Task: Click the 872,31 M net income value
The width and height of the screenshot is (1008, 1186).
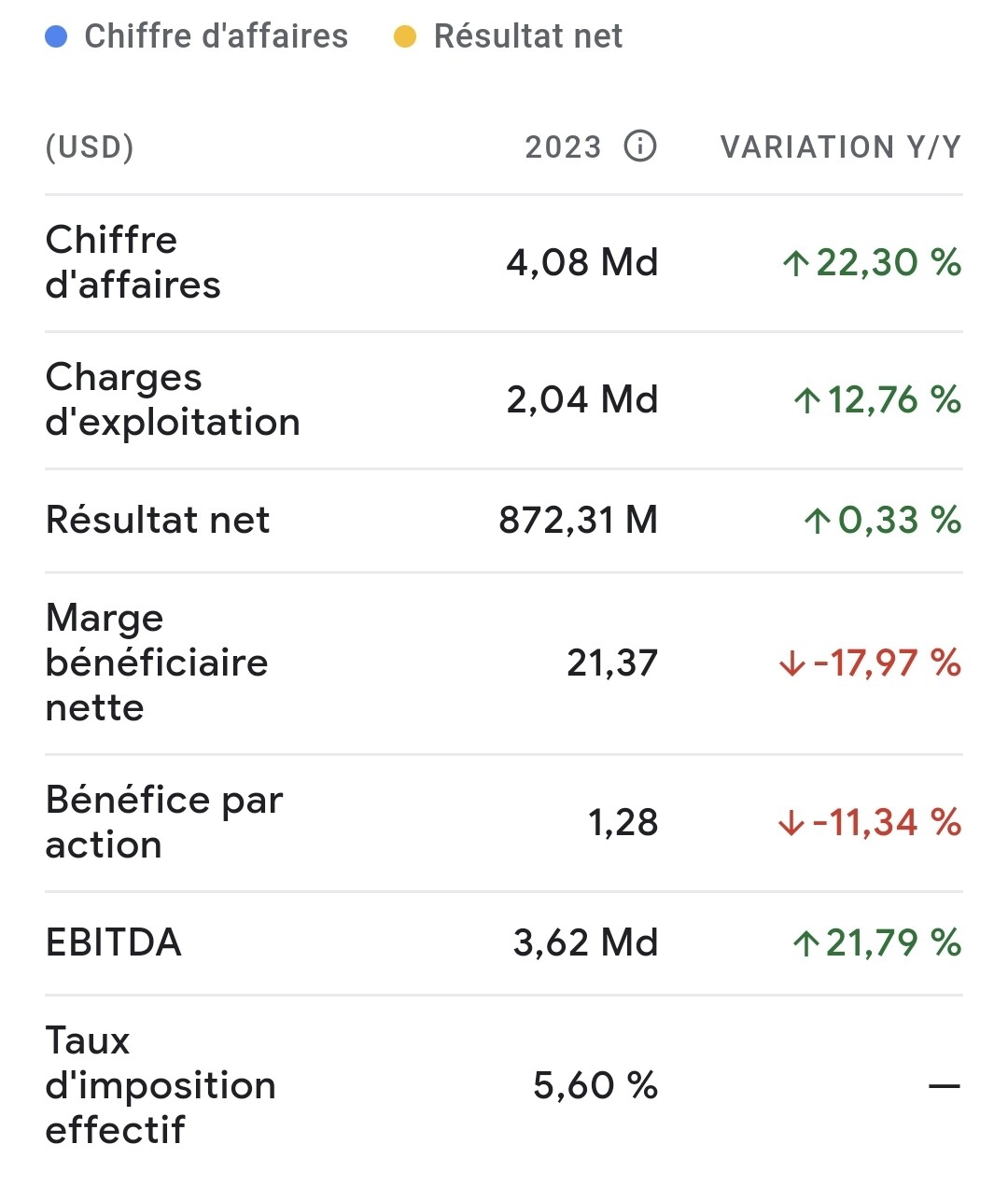Action: pyautogui.click(x=579, y=520)
